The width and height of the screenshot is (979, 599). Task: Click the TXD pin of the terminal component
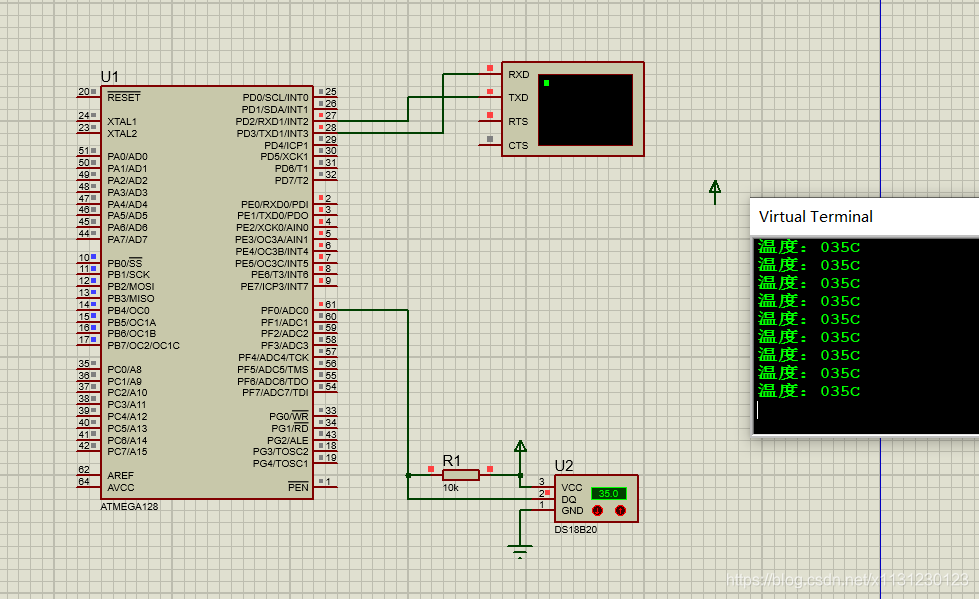[518, 97]
